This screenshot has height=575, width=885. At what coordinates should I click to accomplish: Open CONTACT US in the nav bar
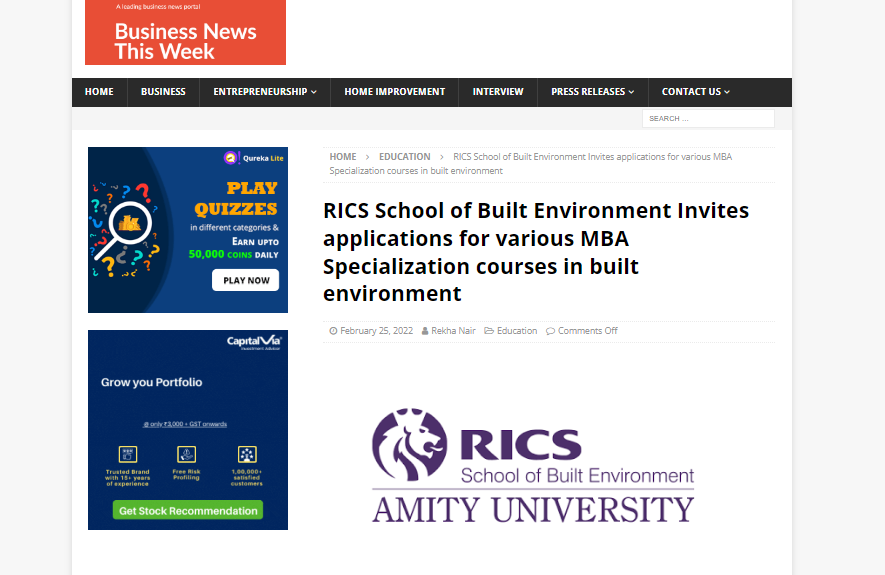[691, 92]
